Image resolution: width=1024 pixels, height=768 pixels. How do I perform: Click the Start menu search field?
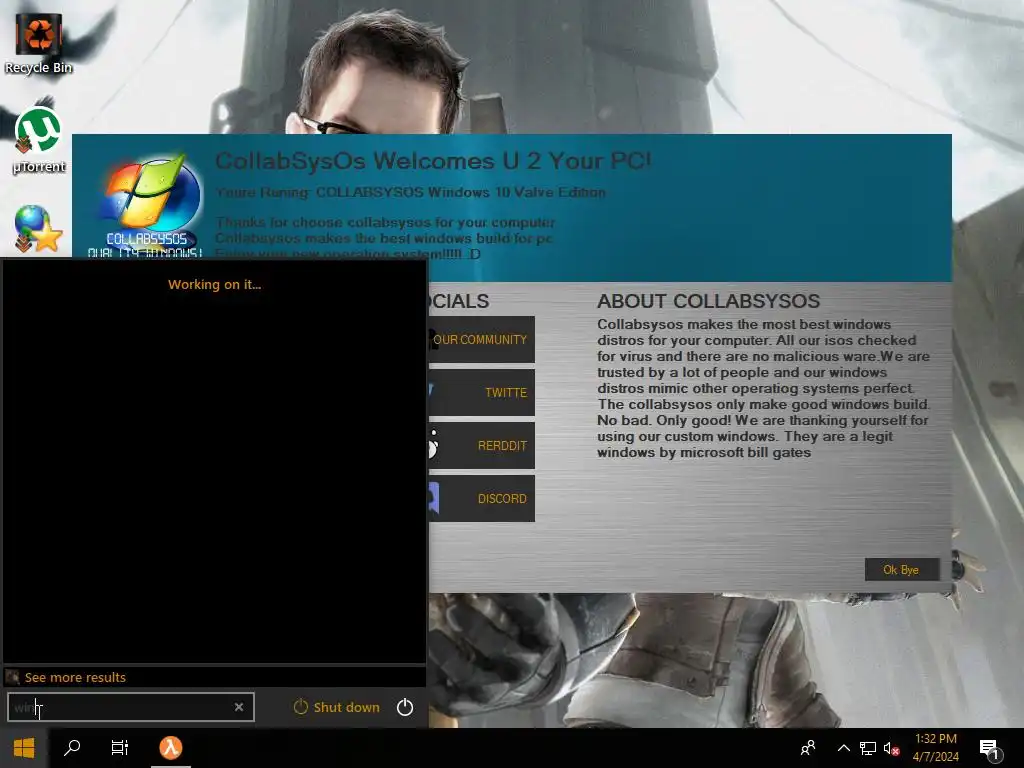pyautogui.click(x=131, y=707)
